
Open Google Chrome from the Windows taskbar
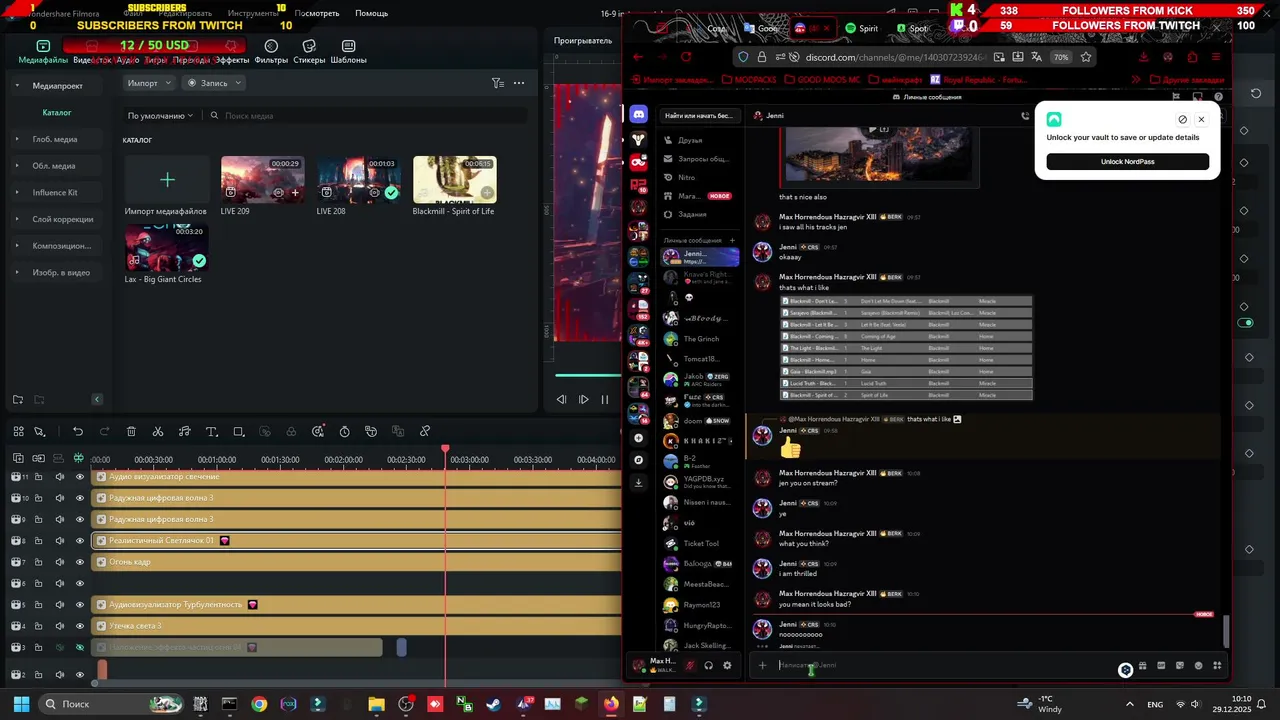(x=259, y=704)
